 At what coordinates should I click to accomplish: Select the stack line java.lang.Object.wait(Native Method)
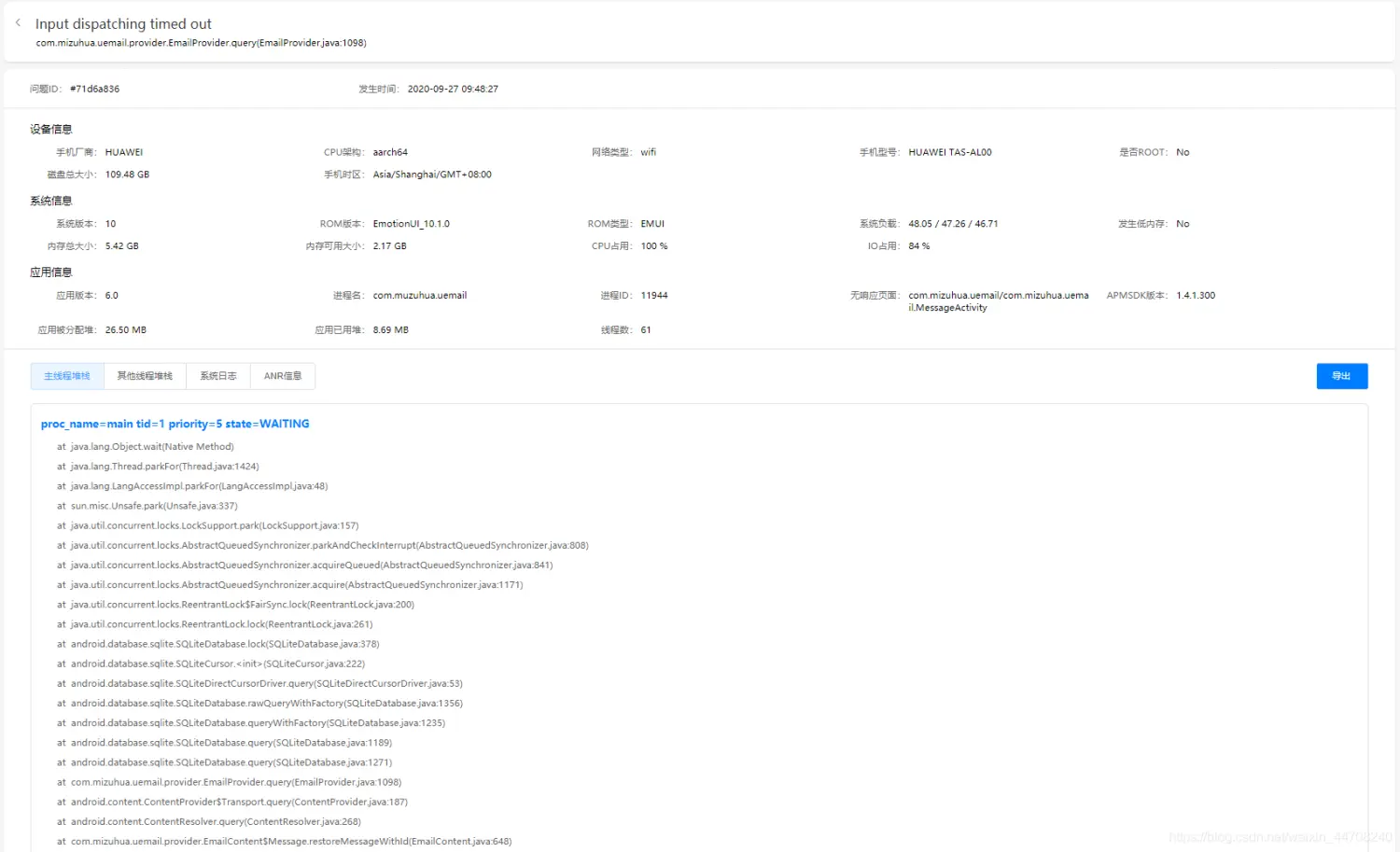146,447
